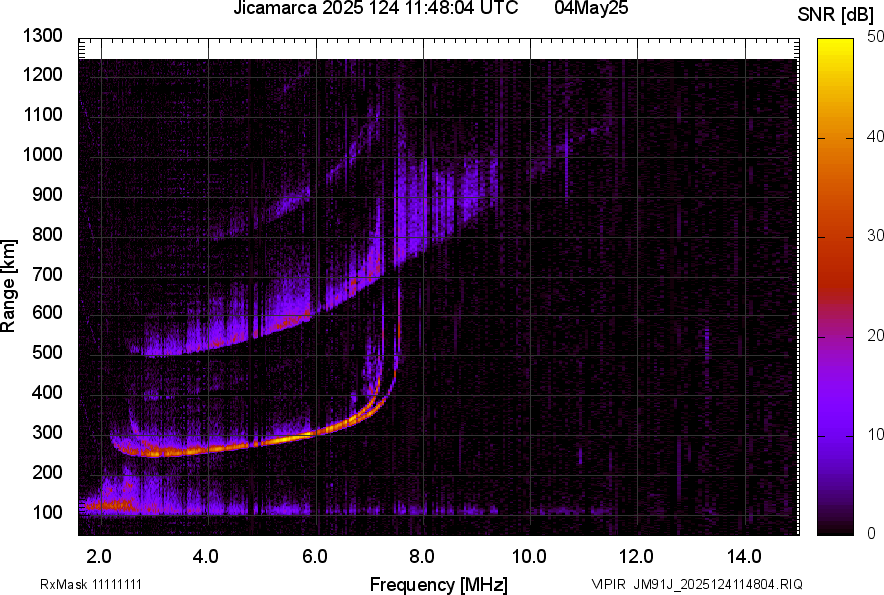Click range tick label '500'
Screen dimensions: 884x595
pyautogui.click(x=47, y=352)
